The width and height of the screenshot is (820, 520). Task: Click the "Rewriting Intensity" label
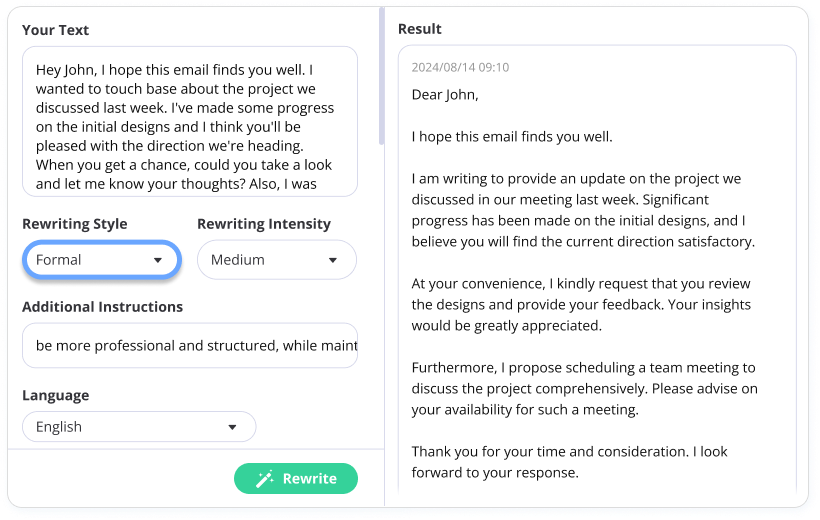pyautogui.click(x=264, y=224)
